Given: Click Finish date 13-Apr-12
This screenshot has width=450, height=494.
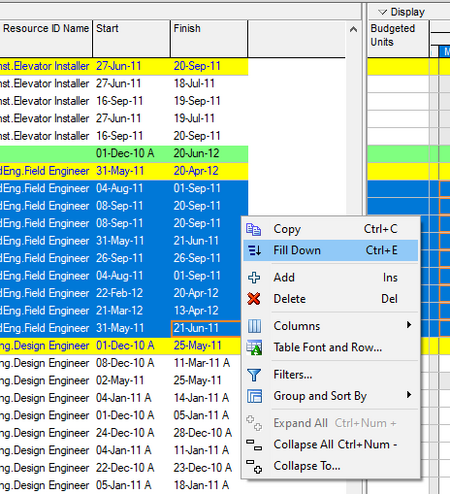Looking at the screenshot, I should pos(196,311).
